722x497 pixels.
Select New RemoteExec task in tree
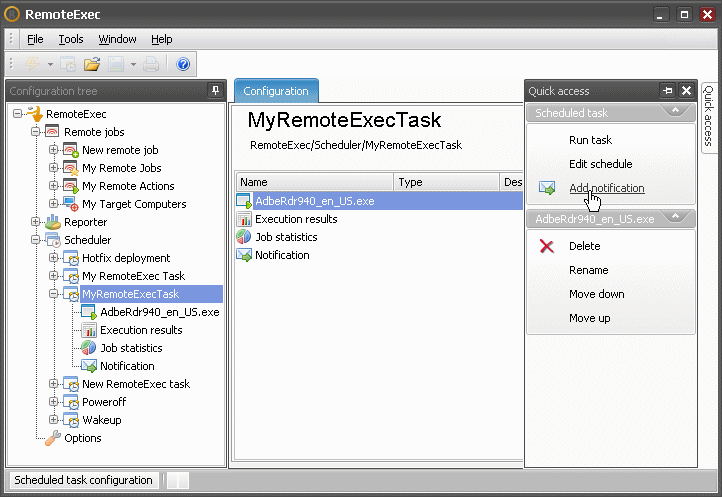tap(136, 384)
